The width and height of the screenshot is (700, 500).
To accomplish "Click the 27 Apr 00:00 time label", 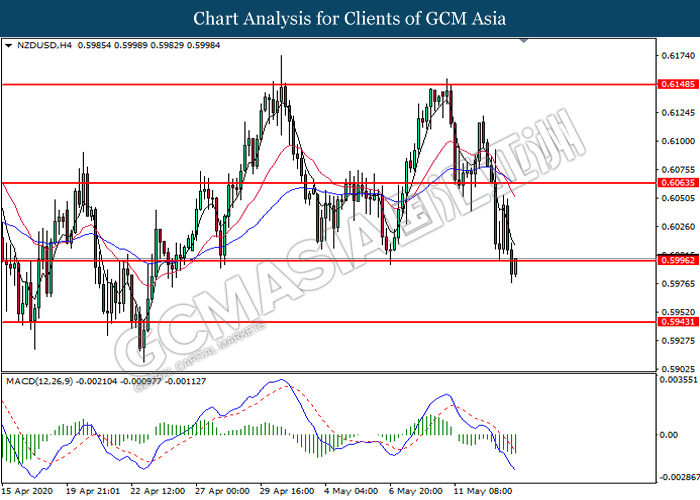I will (x=223, y=491).
